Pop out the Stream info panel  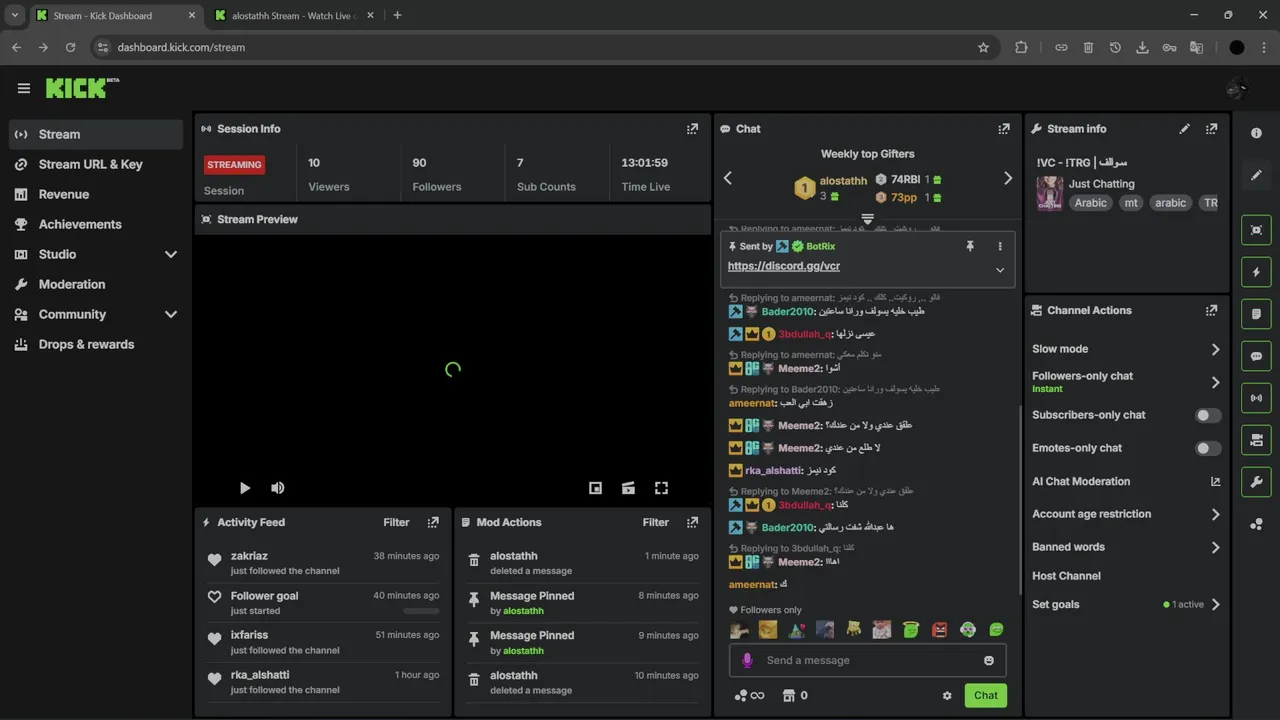click(x=1212, y=129)
